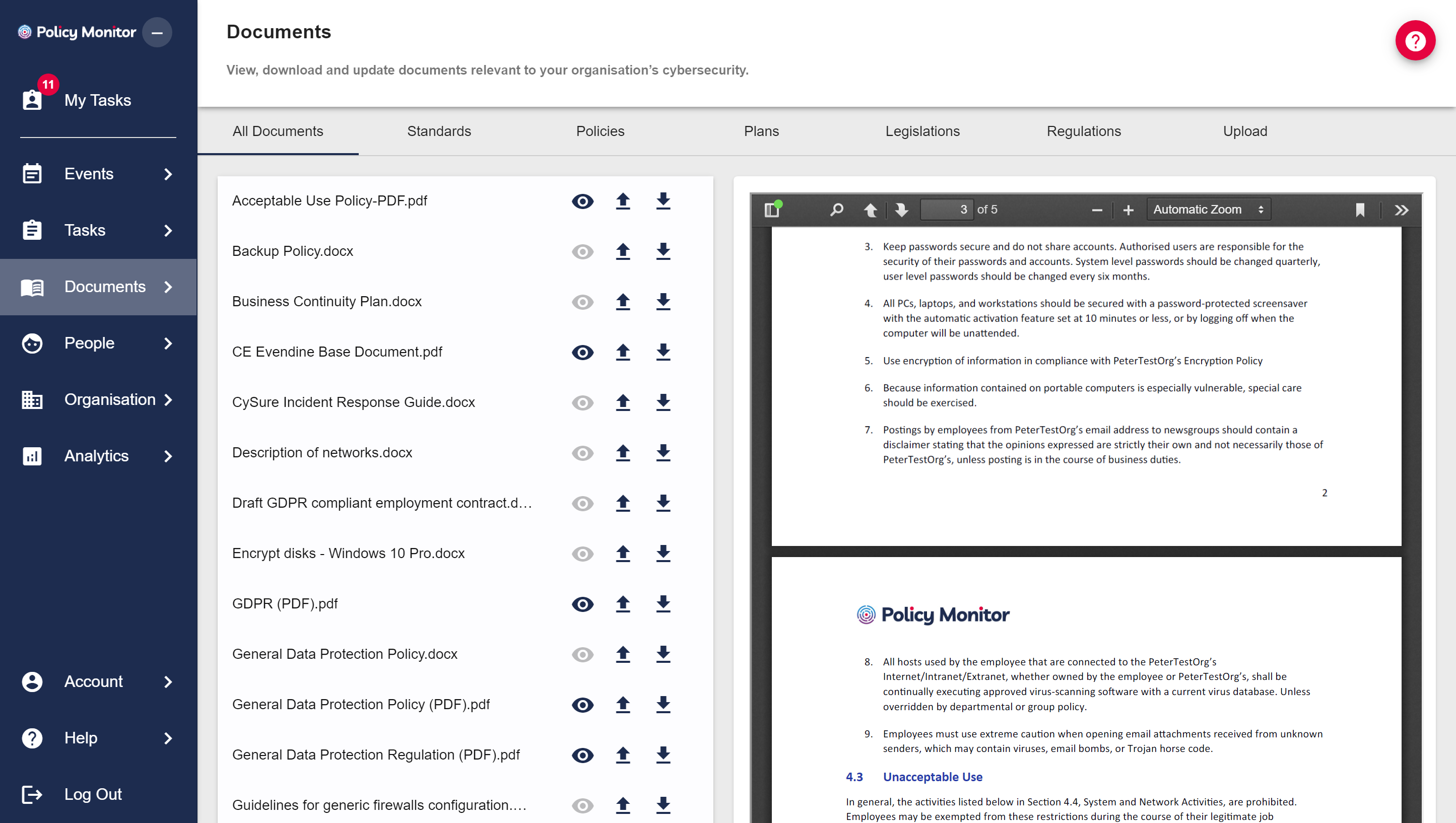
Task: Preview General Data Protection Policy (PDF).pdf
Action: [582, 704]
